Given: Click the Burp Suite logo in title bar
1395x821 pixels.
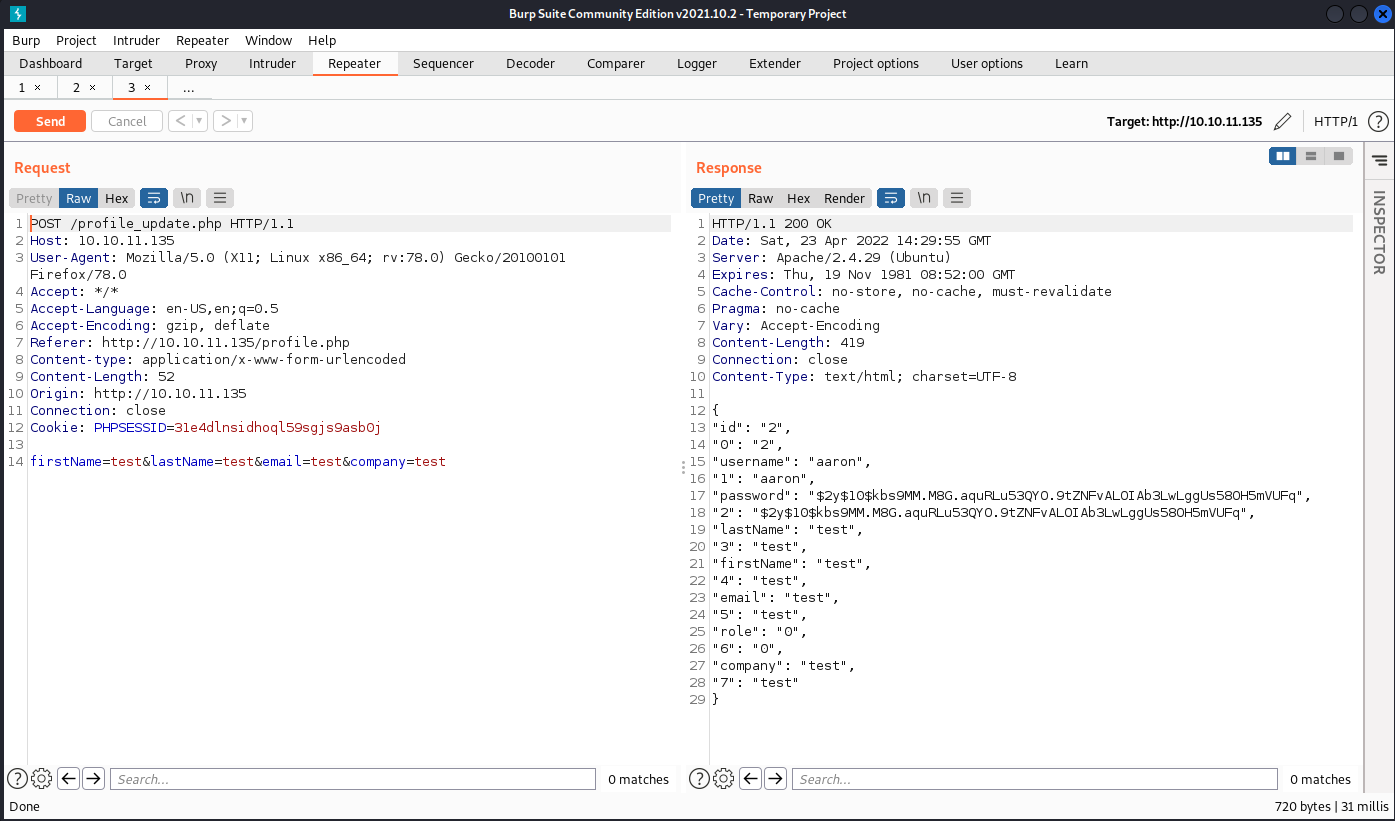Looking at the screenshot, I should [18, 14].
